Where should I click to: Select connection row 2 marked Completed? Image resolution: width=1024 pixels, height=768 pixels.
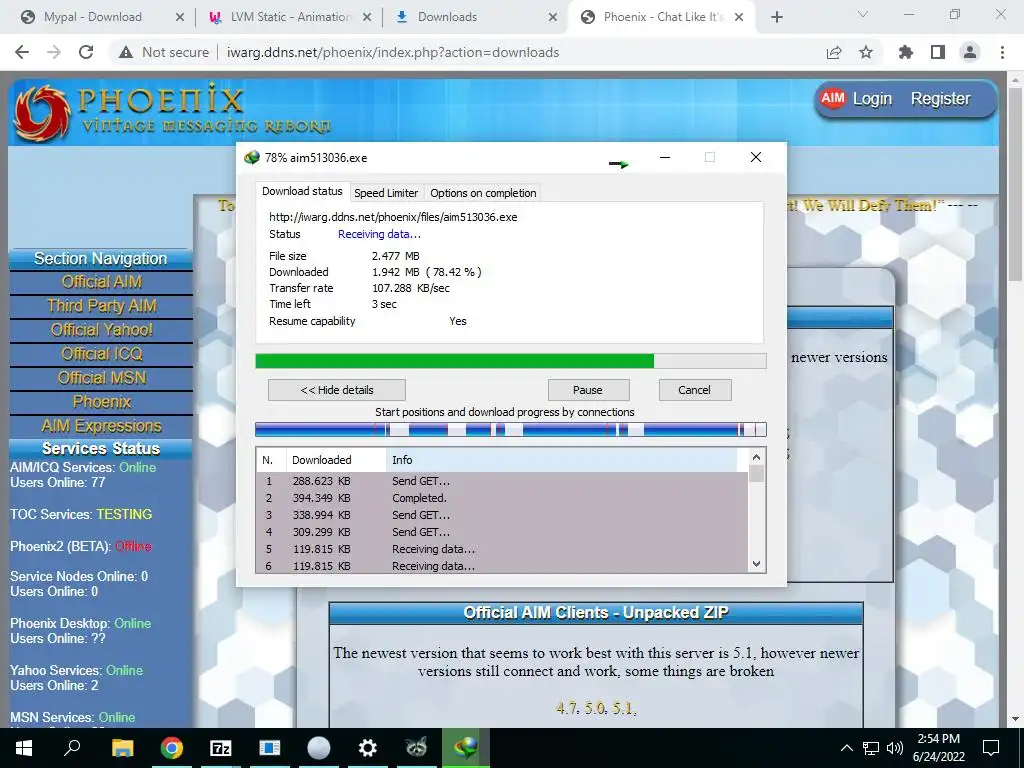point(502,498)
